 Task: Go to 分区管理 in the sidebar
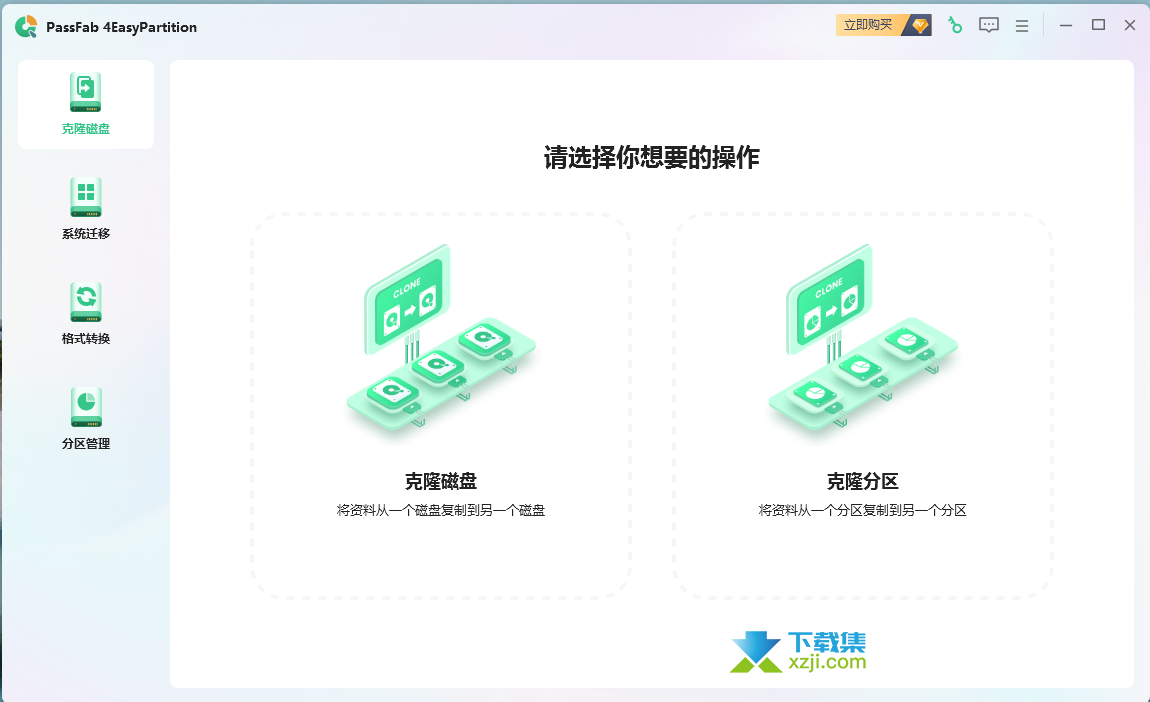pos(86,419)
